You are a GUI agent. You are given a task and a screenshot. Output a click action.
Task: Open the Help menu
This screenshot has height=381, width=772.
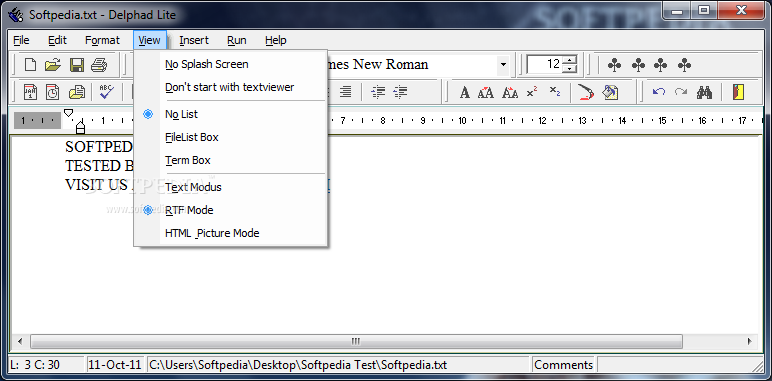pos(276,40)
